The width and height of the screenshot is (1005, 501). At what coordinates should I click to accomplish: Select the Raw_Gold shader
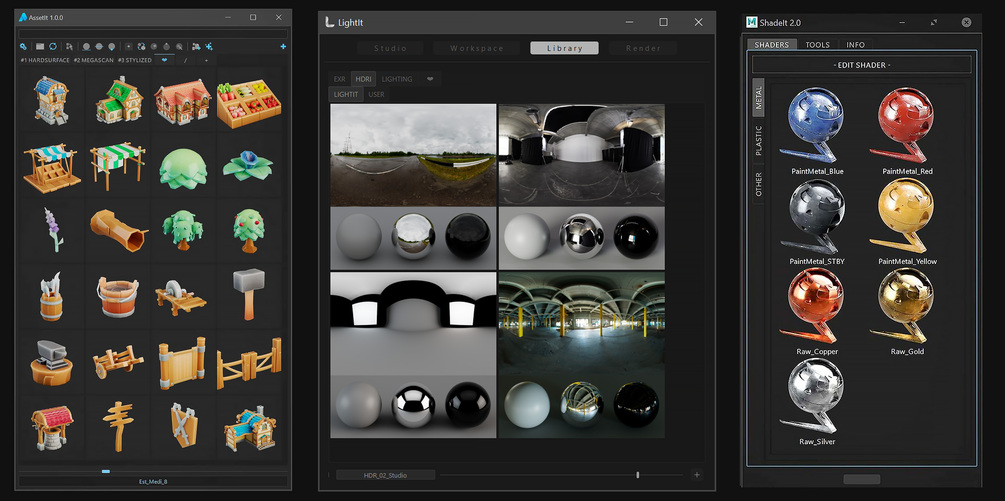click(x=906, y=311)
